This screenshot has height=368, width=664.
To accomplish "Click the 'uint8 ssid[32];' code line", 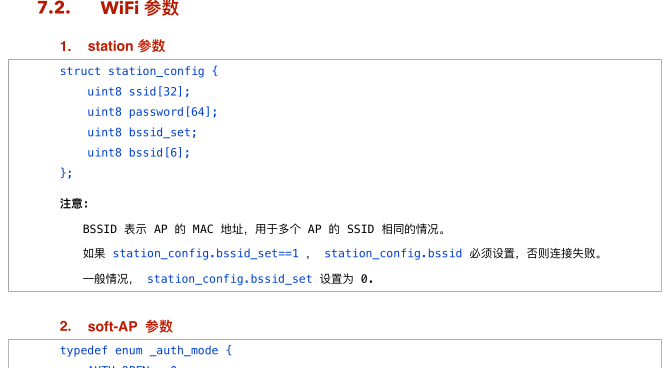I will click(x=138, y=91).
